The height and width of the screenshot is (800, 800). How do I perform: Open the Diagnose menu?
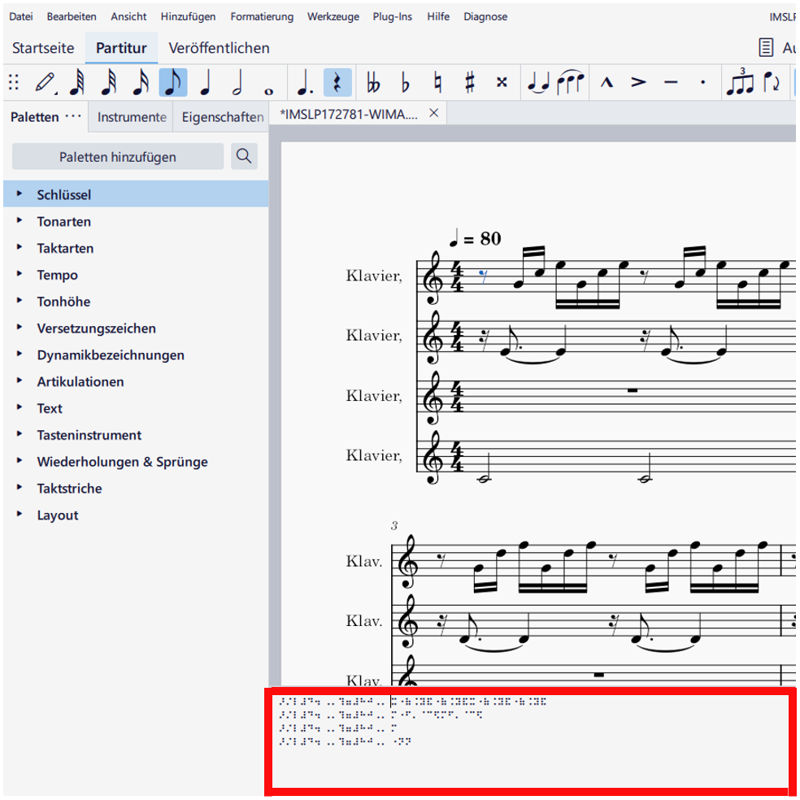click(x=485, y=16)
